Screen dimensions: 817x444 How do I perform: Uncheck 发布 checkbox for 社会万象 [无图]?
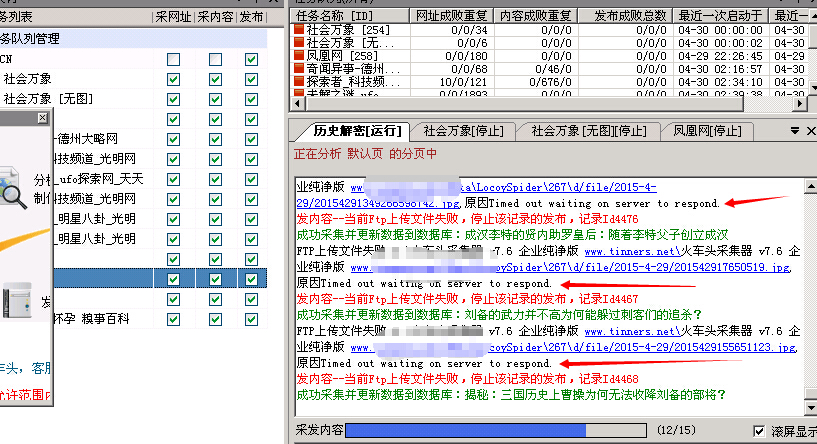[250, 99]
